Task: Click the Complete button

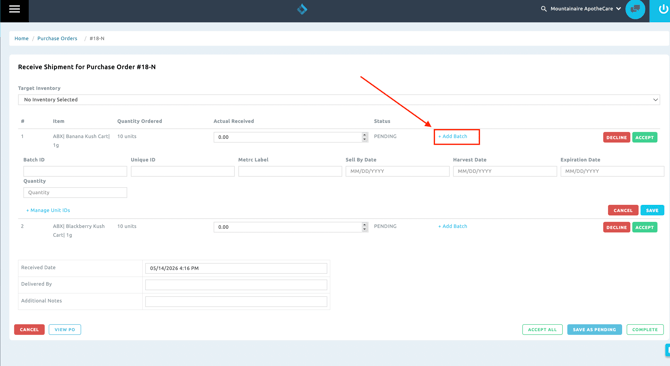Action: tap(645, 329)
